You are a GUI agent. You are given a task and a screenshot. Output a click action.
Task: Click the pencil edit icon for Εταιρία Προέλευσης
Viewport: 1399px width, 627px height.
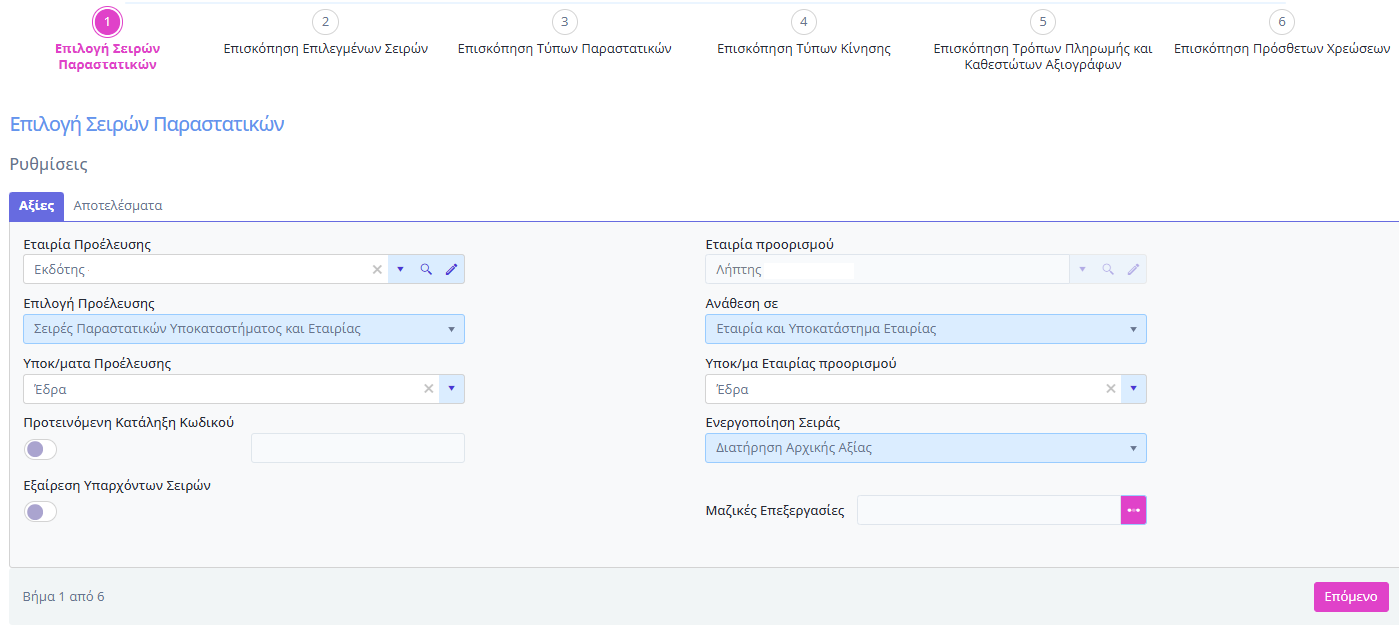tap(451, 269)
